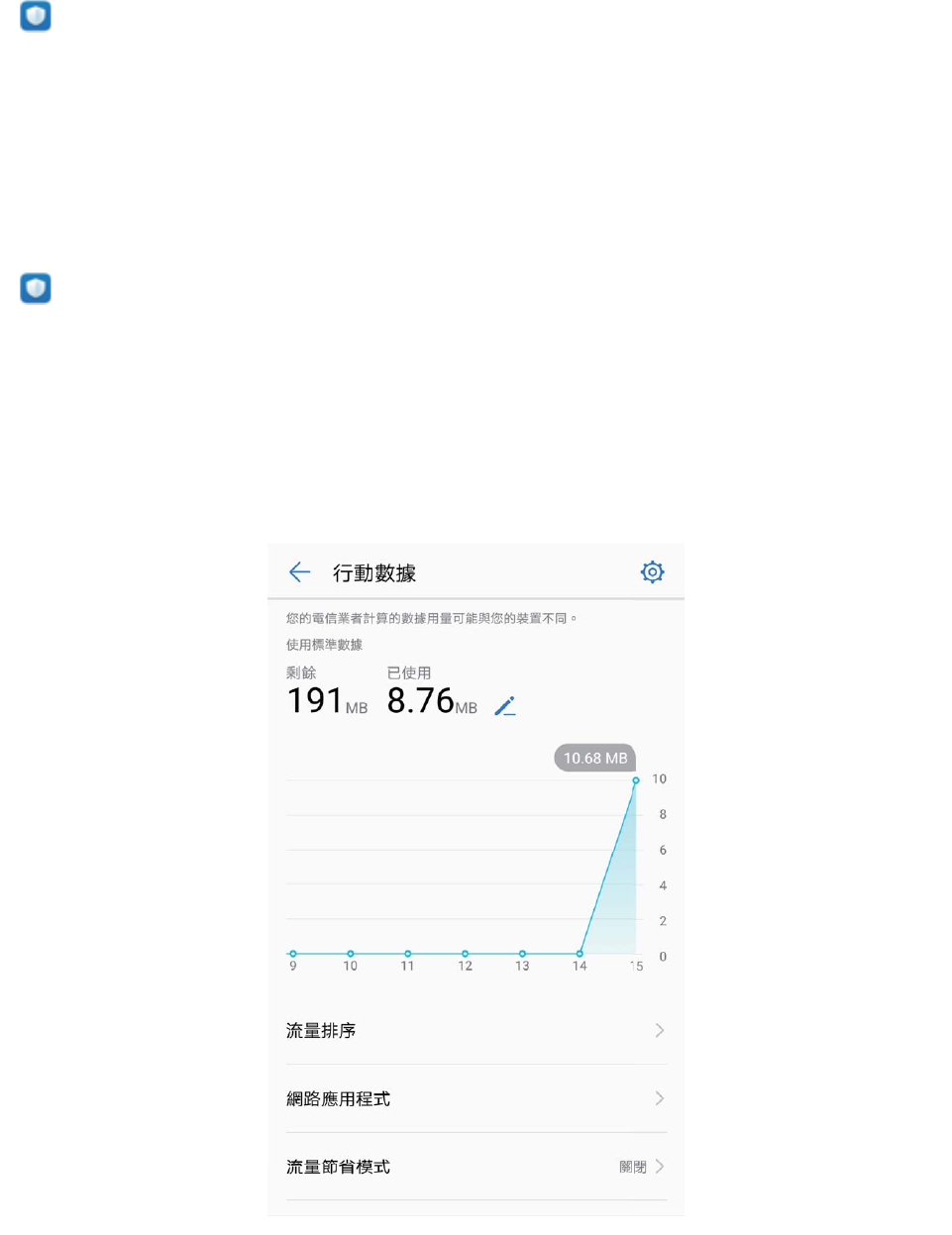Select the 流量節省模式 entry
Screen dimensions: 952x1235
click(x=476, y=1167)
